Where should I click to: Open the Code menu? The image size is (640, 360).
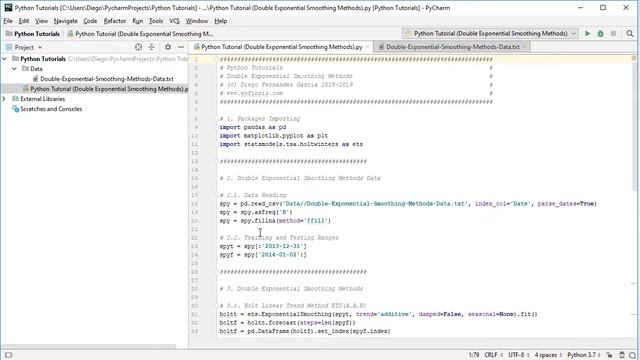click(90, 21)
